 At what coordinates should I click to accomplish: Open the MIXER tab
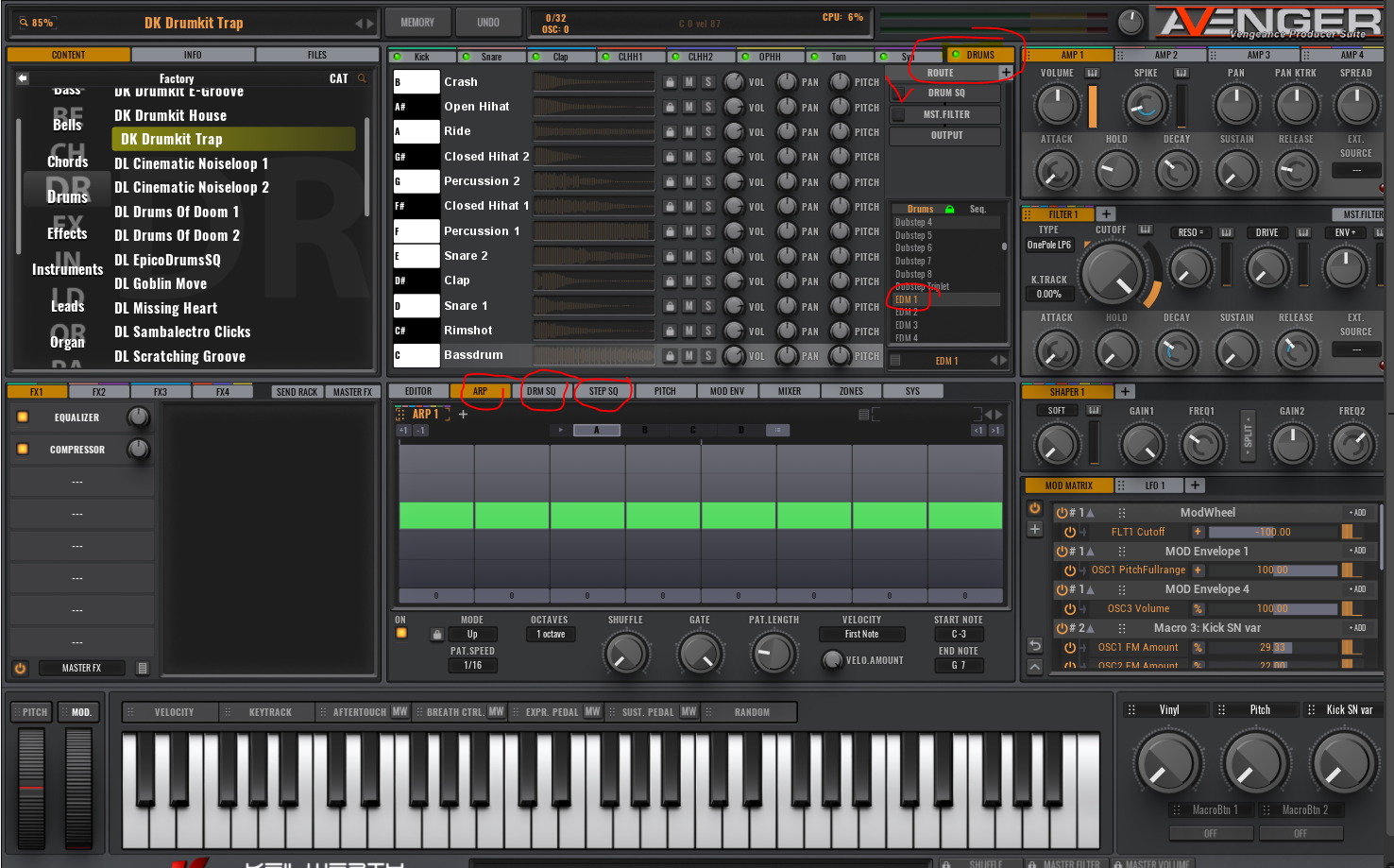tap(790, 391)
